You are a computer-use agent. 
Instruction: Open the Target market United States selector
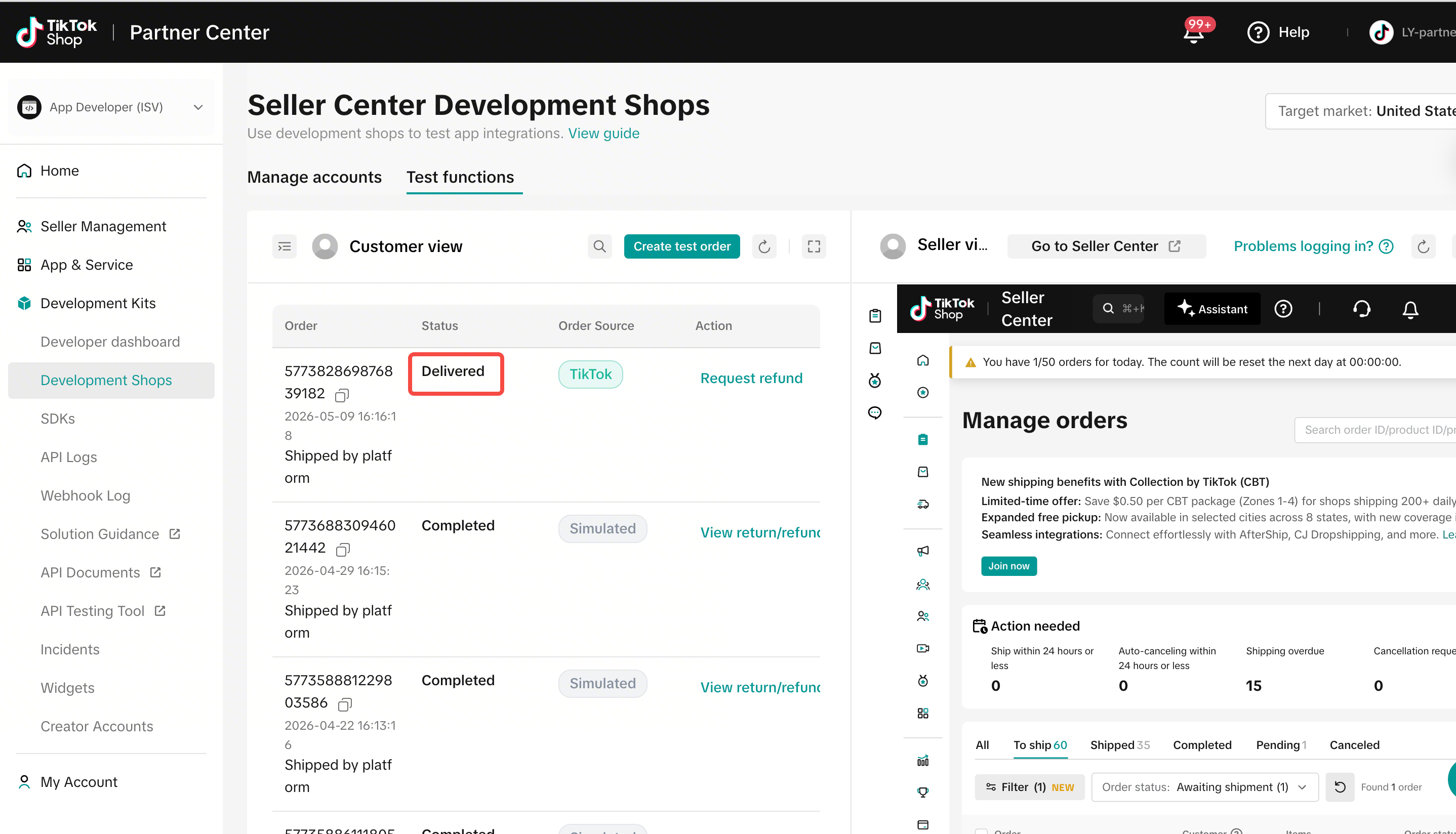1361,111
